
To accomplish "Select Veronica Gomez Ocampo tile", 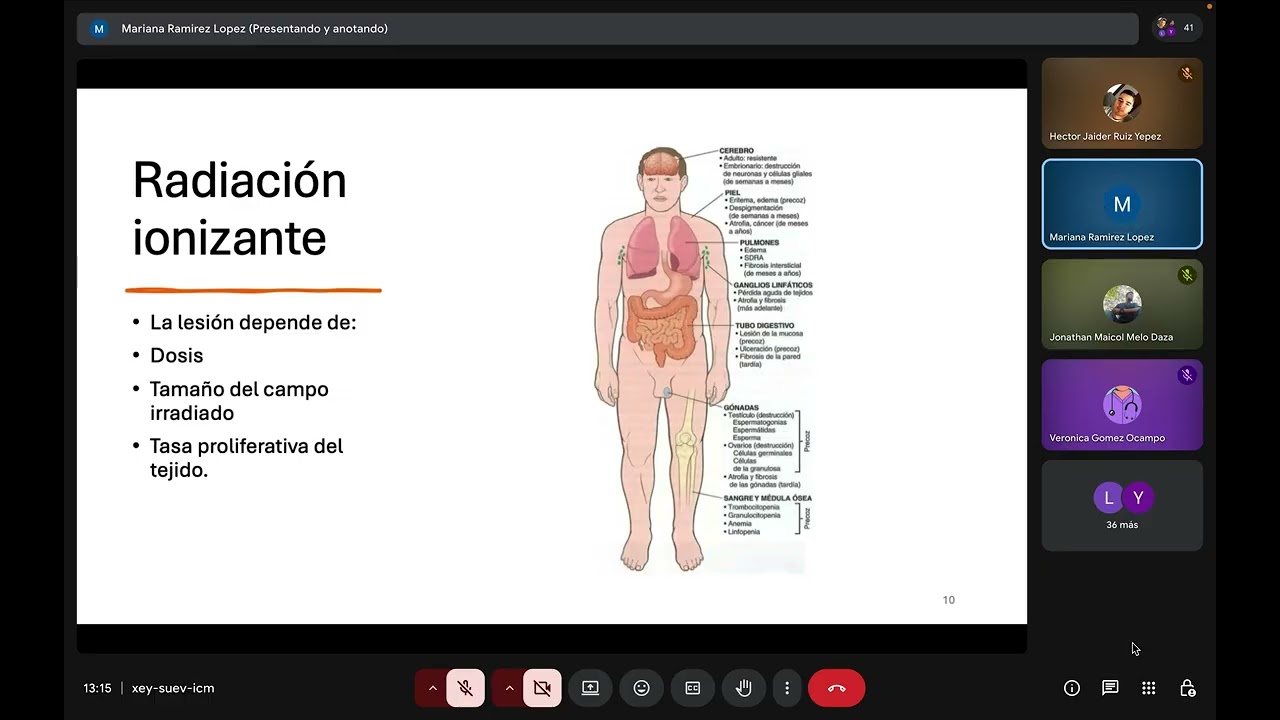I will 1122,405.
